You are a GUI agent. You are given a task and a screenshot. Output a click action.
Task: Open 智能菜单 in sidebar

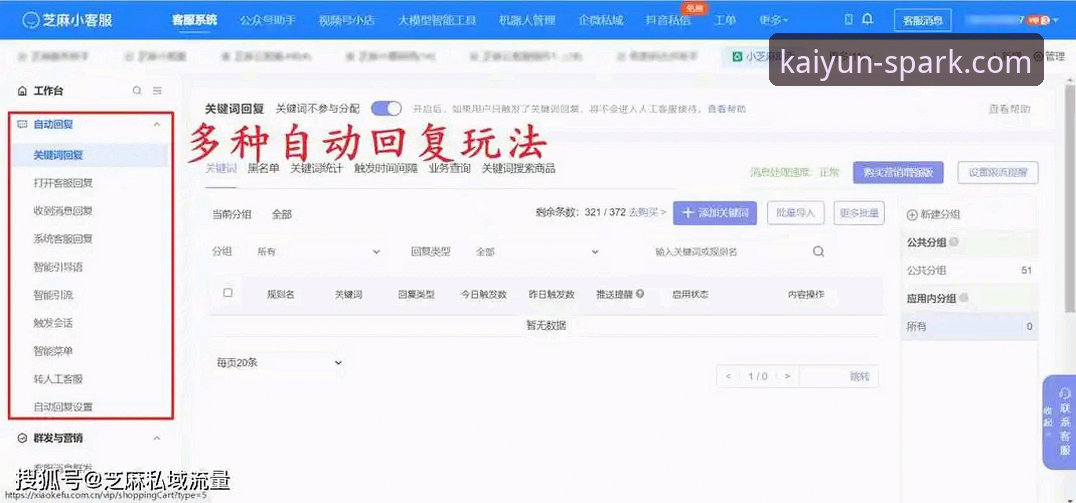tap(53, 351)
